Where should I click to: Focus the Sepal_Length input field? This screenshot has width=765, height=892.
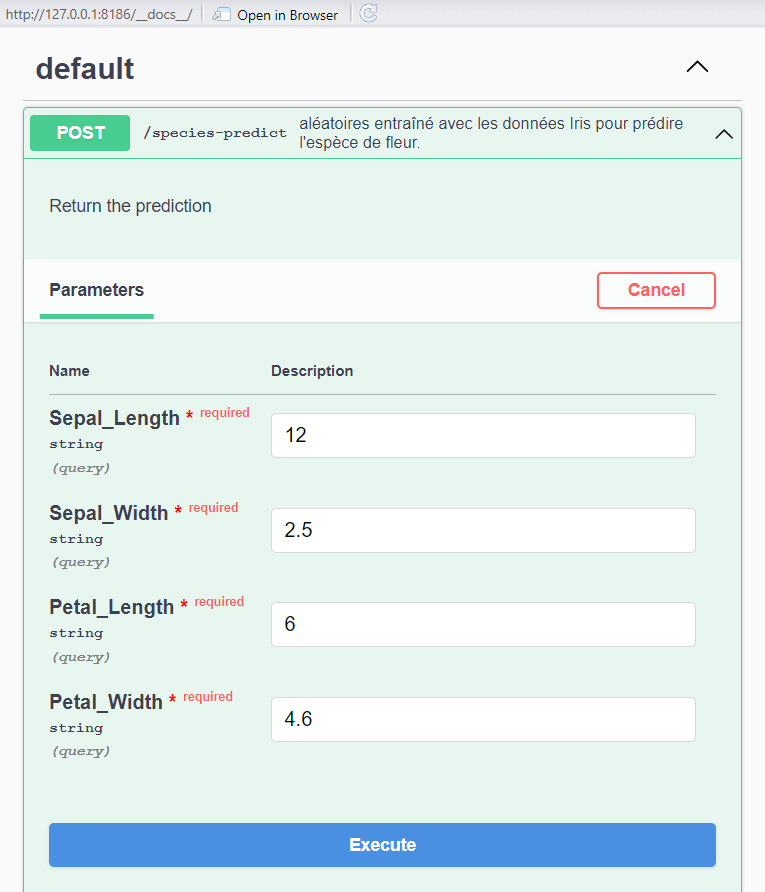click(483, 436)
